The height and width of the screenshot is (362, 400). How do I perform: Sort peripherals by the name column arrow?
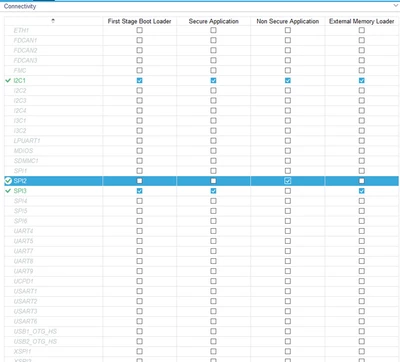coord(53,21)
